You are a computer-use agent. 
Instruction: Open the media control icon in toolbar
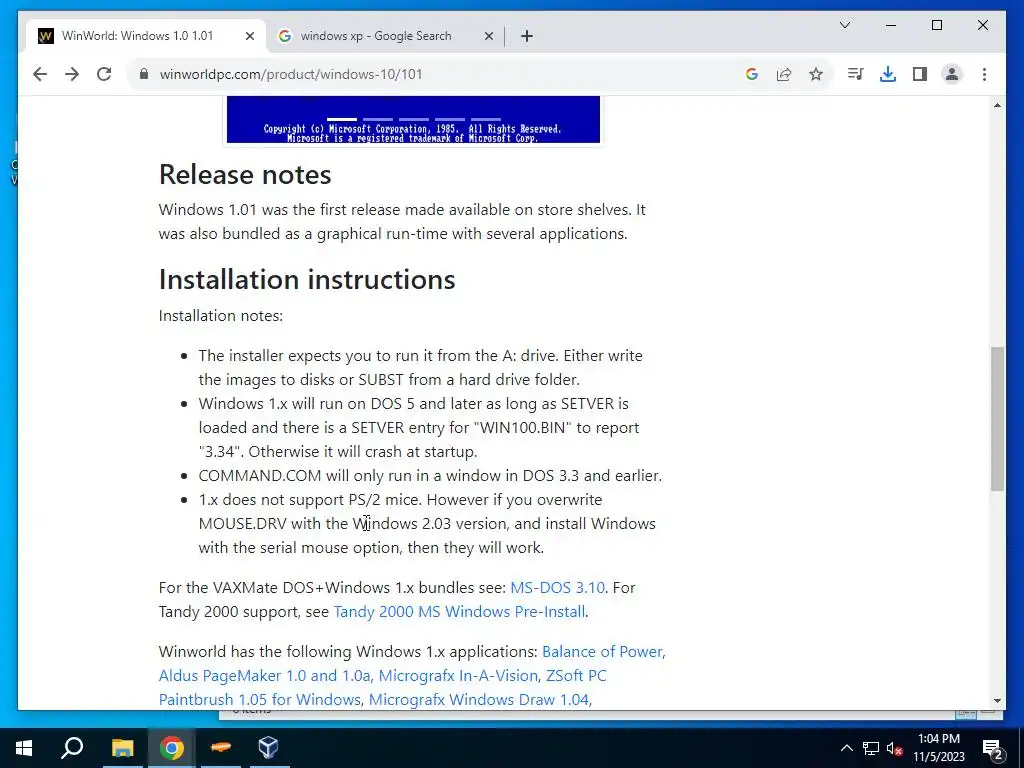pyautogui.click(x=855, y=74)
